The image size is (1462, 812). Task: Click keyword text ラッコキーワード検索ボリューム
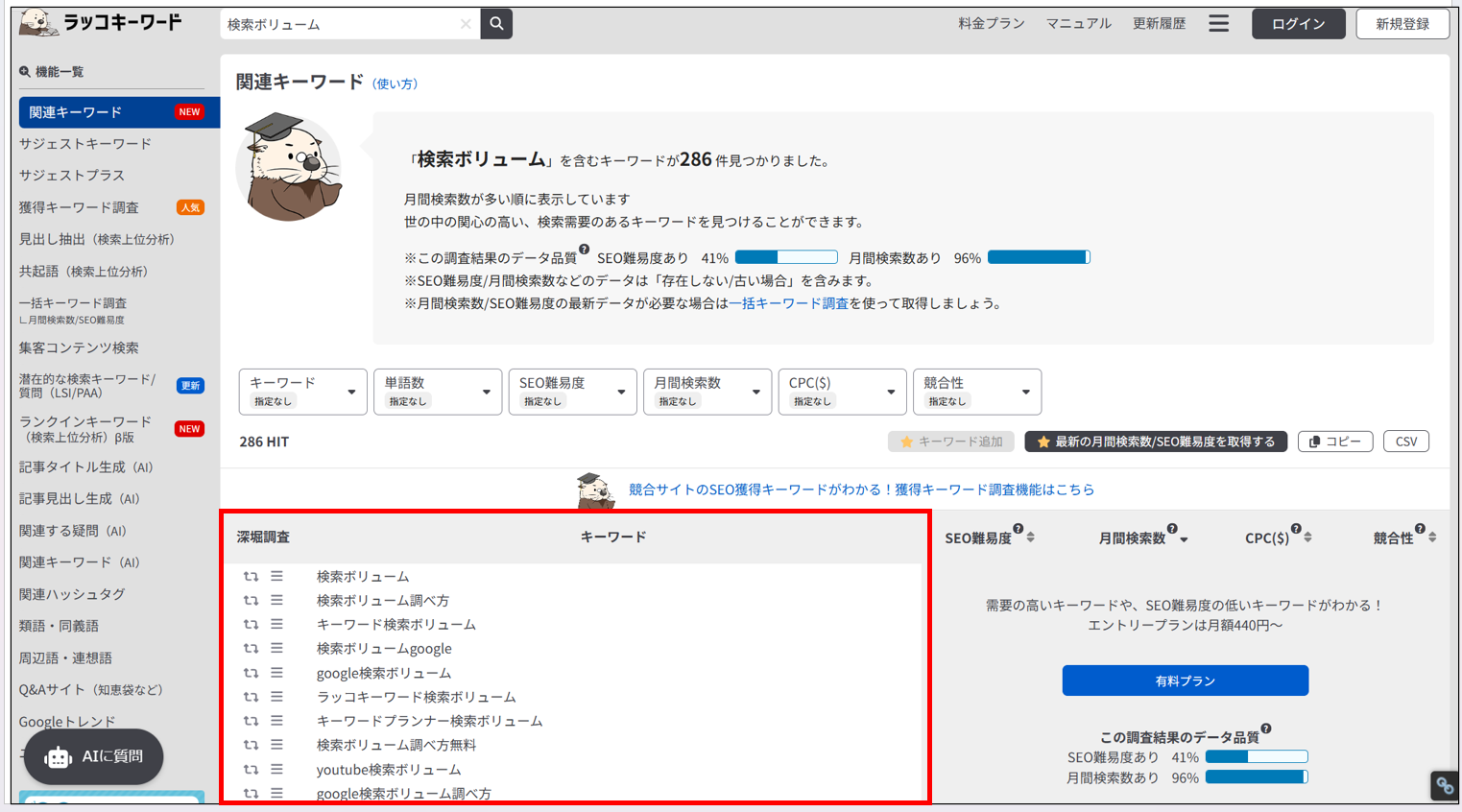(417, 697)
